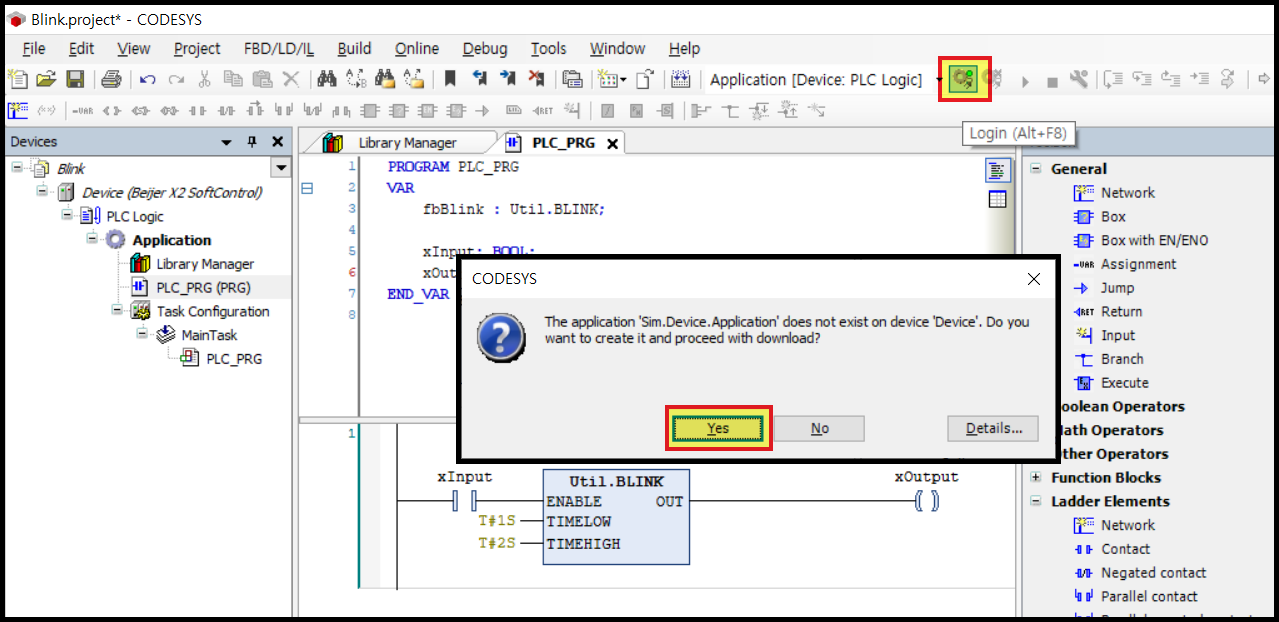The width and height of the screenshot is (1279, 622).
Task: Click the New Project toolbar icon
Action: [18, 79]
